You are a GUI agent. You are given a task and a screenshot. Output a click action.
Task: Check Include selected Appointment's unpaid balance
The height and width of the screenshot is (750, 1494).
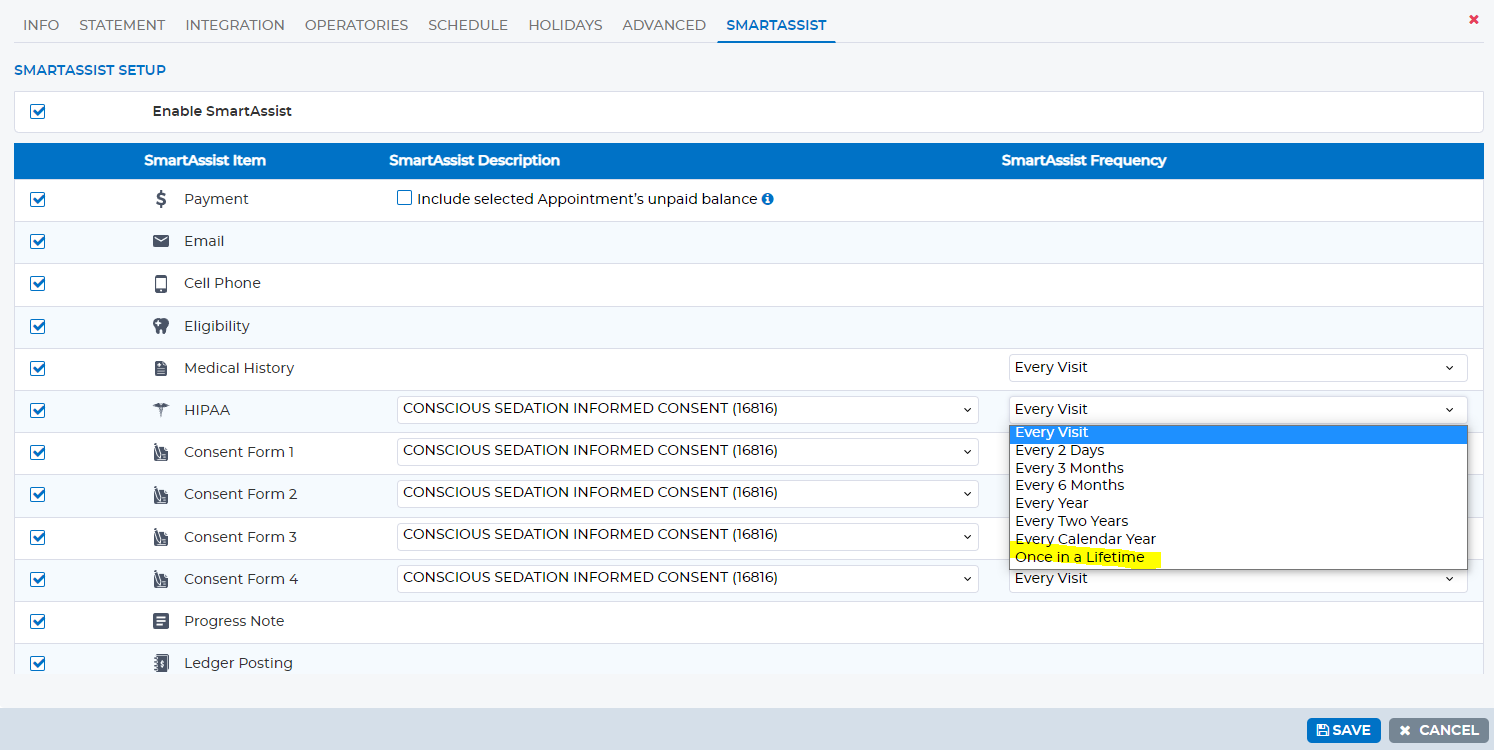coord(404,198)
